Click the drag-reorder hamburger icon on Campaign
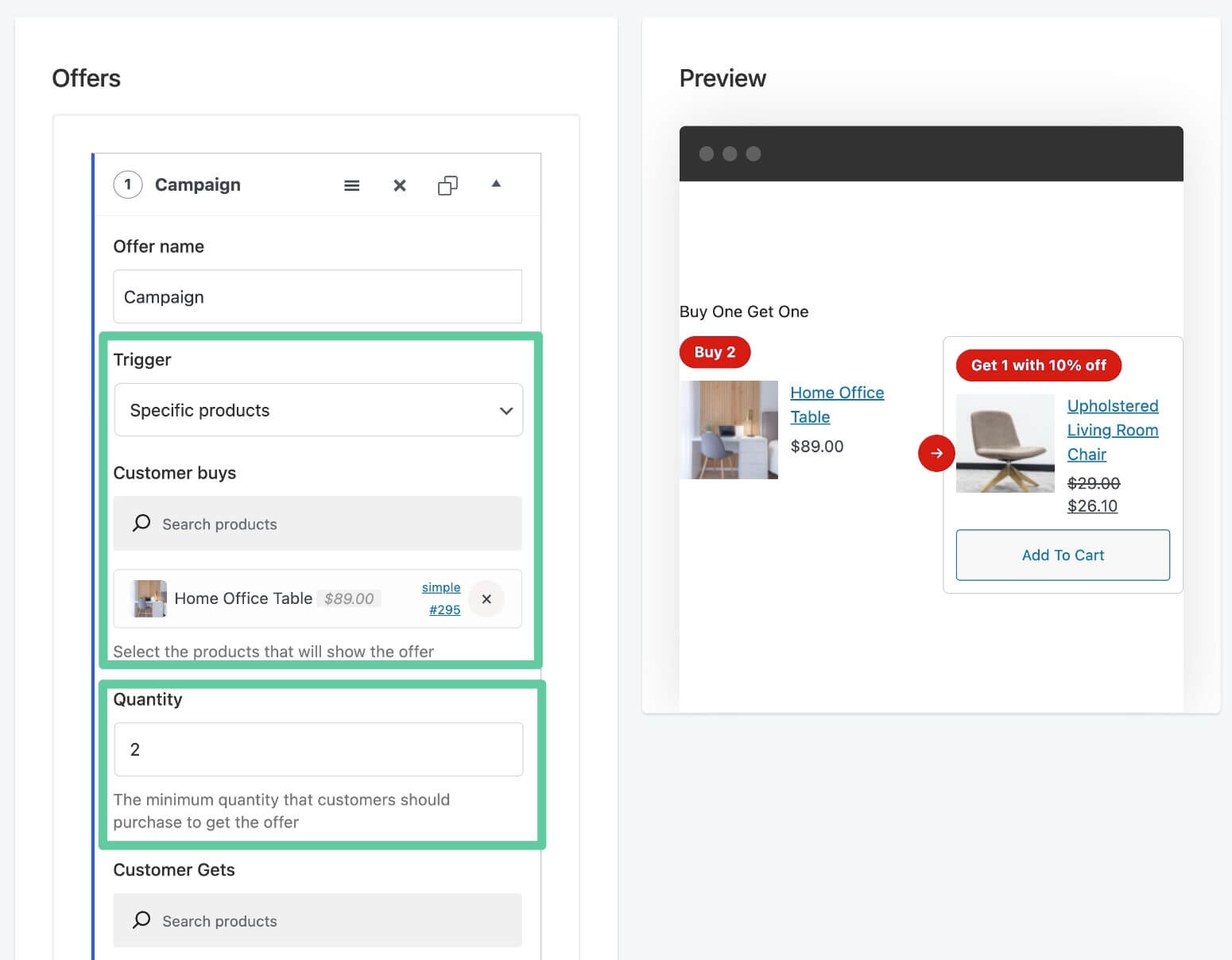 click(351, 185)
